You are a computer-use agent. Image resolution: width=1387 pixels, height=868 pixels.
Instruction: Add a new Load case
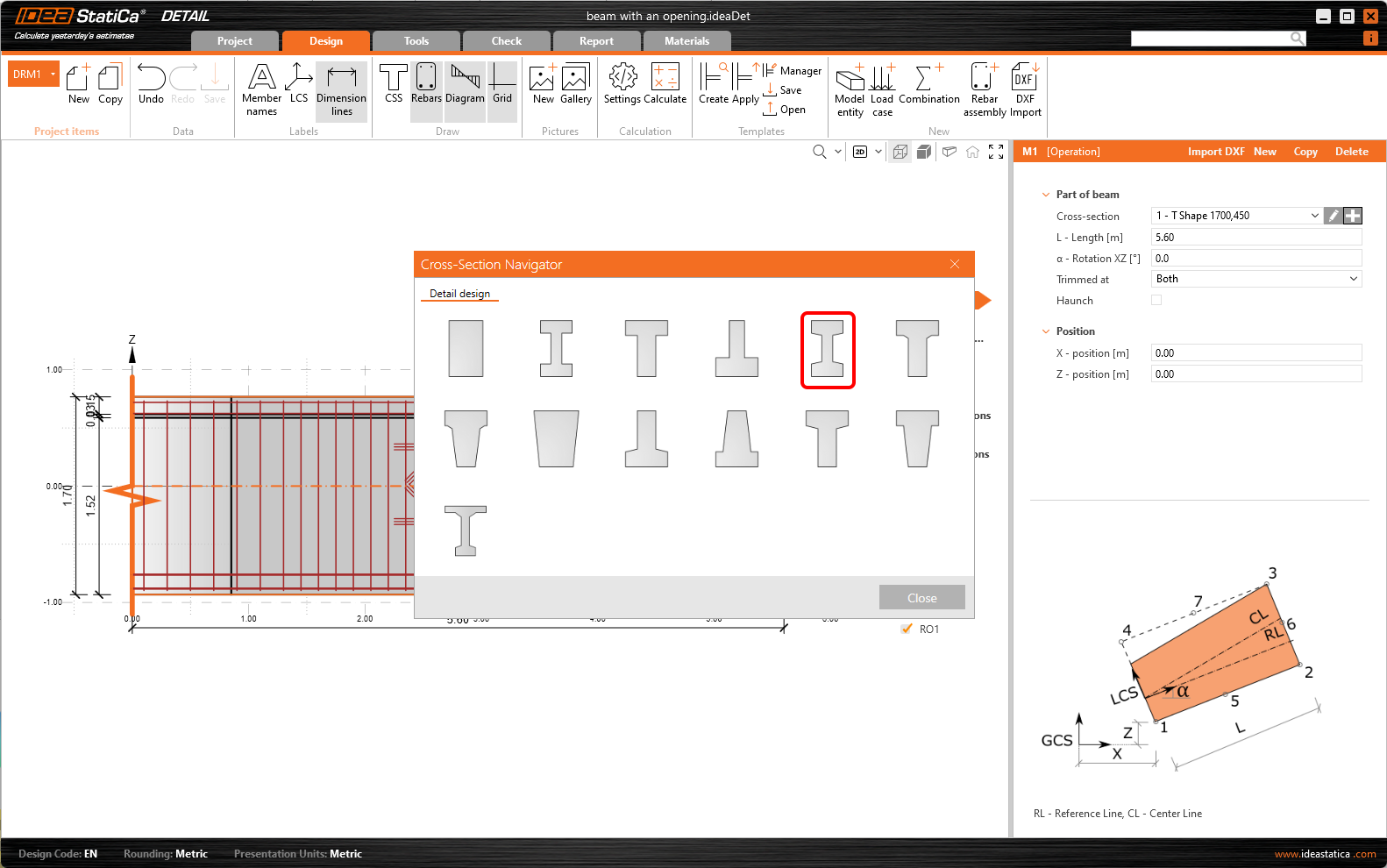click(x=882, y=89)
